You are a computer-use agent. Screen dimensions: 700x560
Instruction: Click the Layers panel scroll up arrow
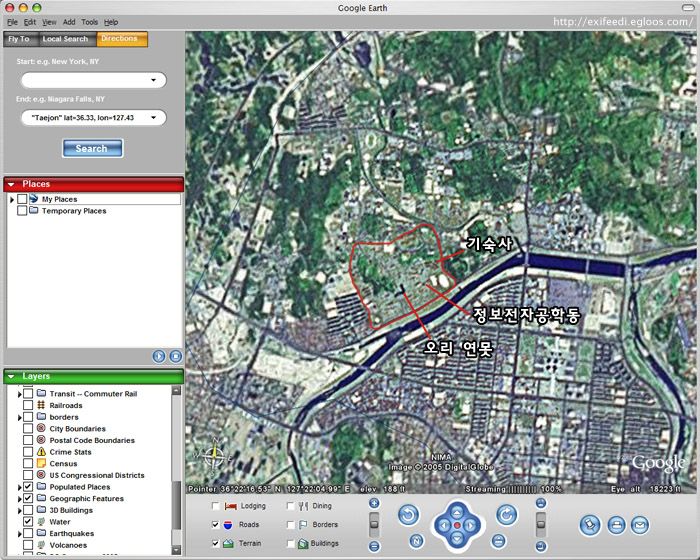point(176,391)
